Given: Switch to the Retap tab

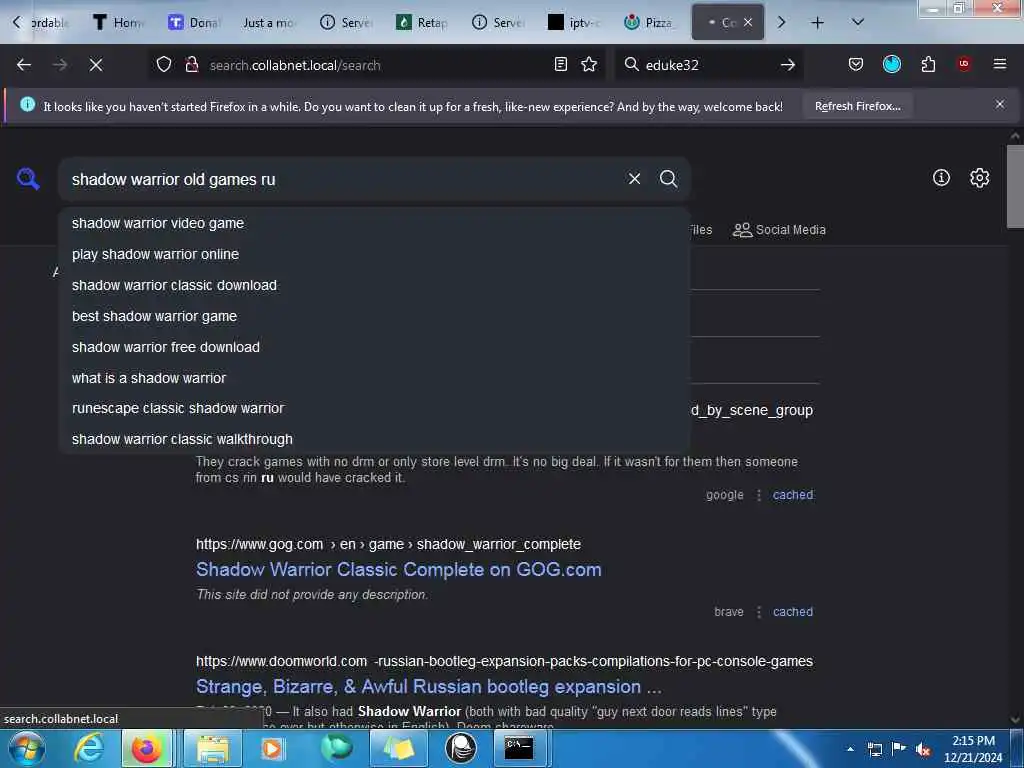Looking at the screenshot, I should [422, 22].
